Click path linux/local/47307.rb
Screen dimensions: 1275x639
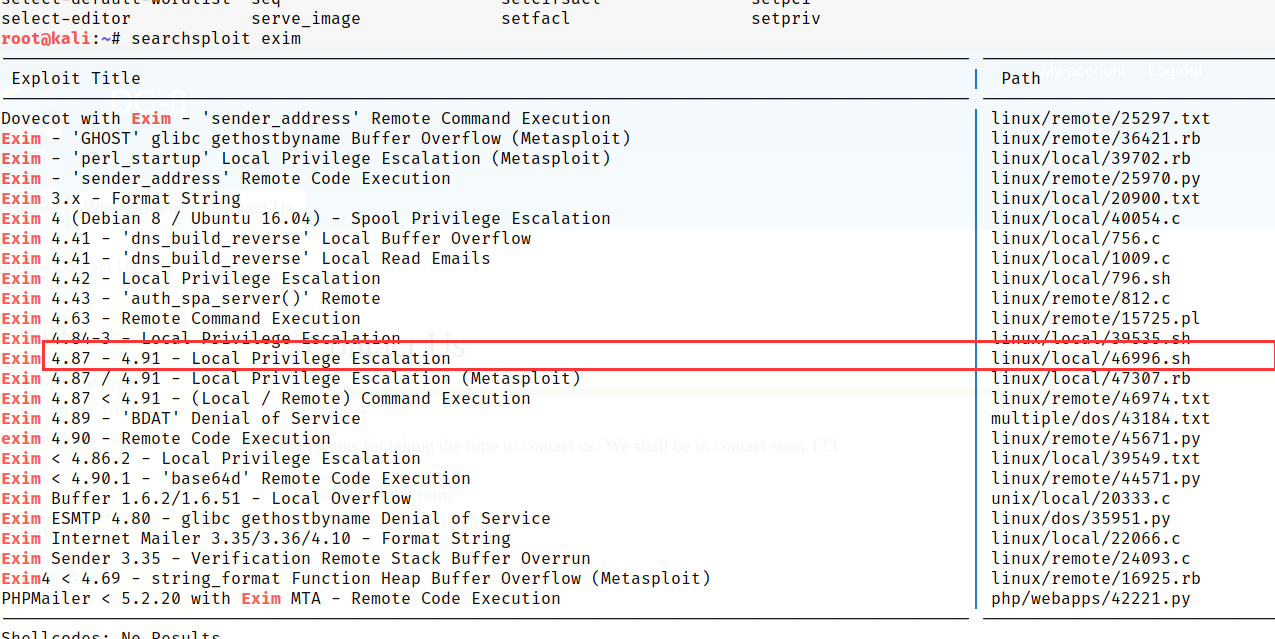[1091, 378]
